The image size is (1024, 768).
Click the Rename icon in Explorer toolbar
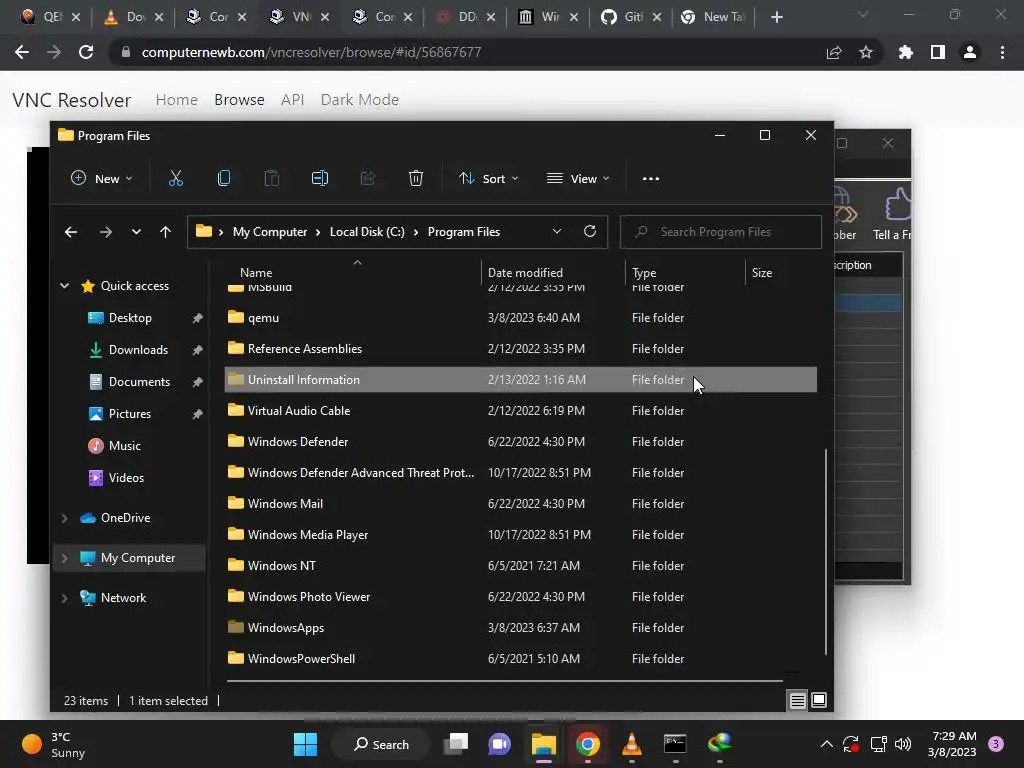(319, 178)
